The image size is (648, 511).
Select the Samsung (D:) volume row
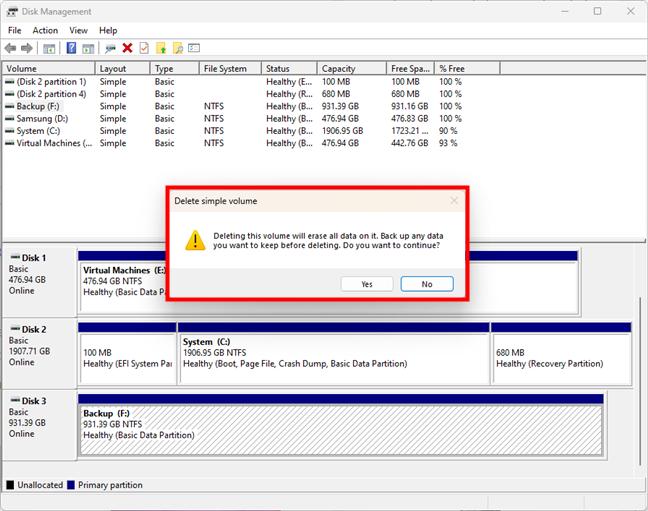[42, 118]
